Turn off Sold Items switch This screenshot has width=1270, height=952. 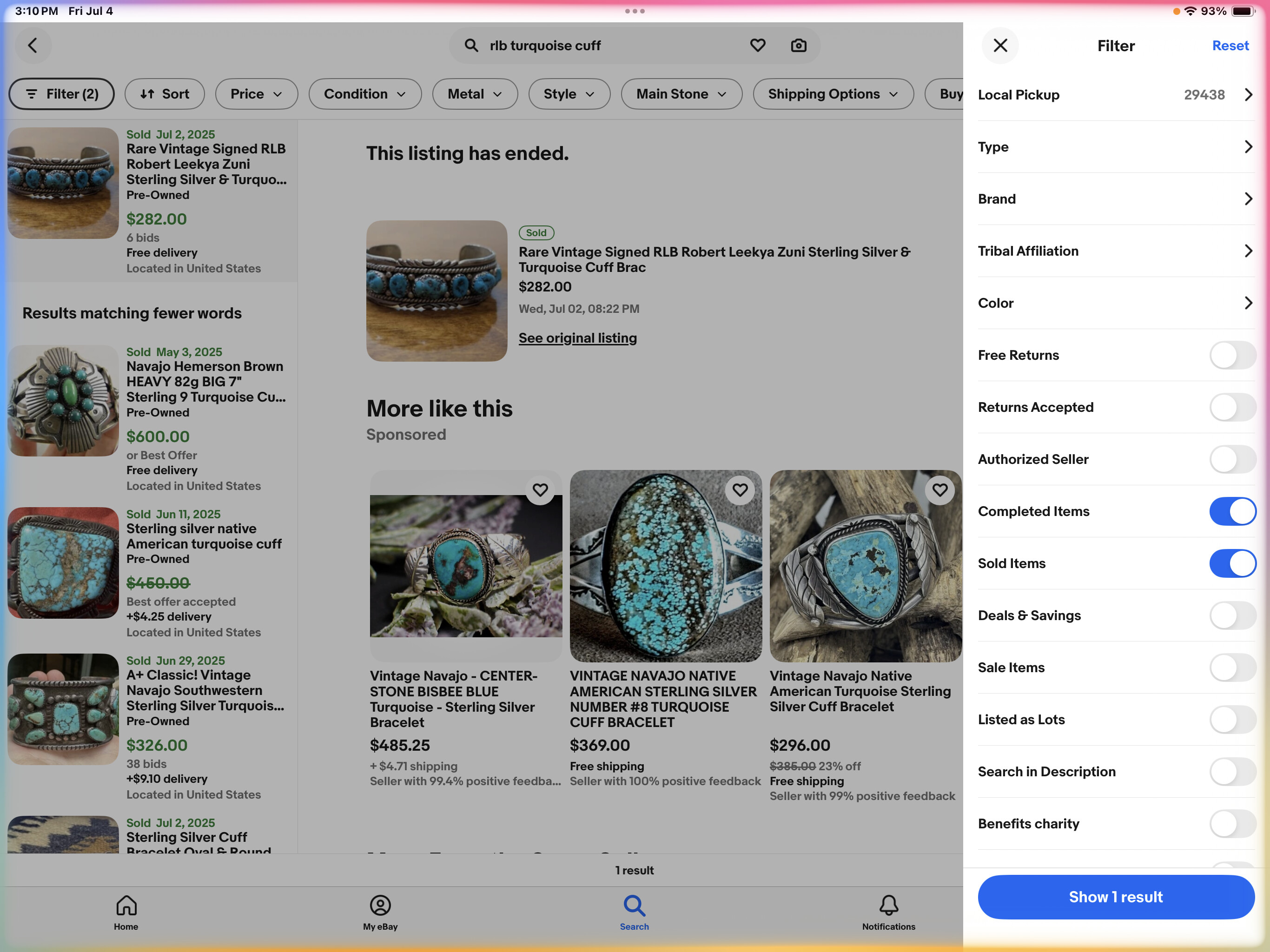tap(1233, 563)
